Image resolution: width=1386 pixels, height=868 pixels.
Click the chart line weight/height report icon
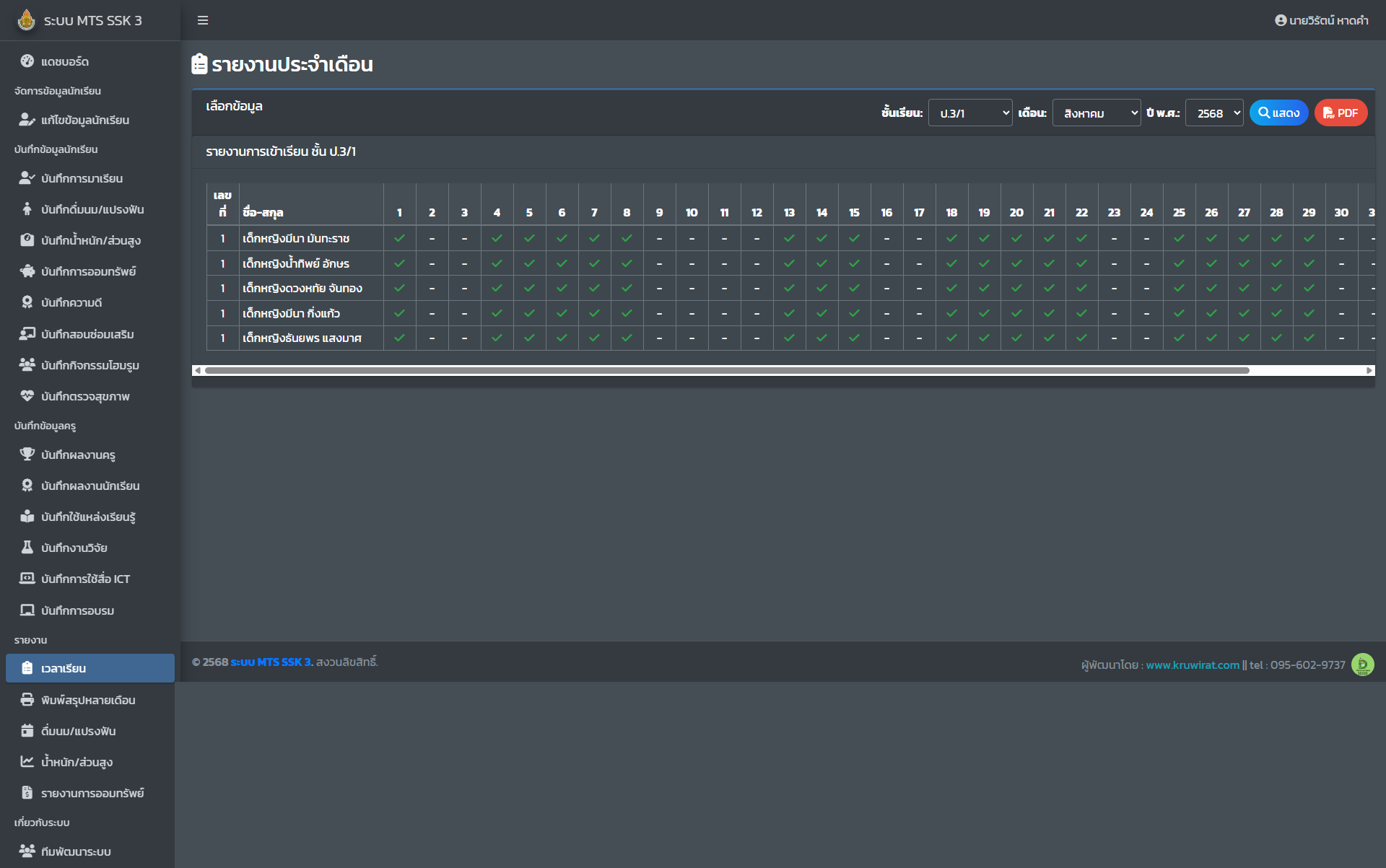tap(27, 762)
